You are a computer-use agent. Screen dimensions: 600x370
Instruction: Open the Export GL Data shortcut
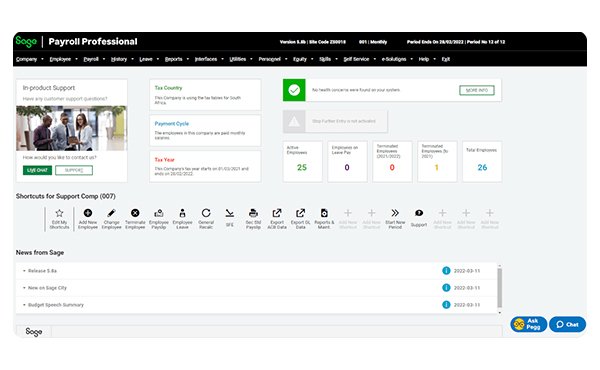pyautogui.click(x=300, y=213)
